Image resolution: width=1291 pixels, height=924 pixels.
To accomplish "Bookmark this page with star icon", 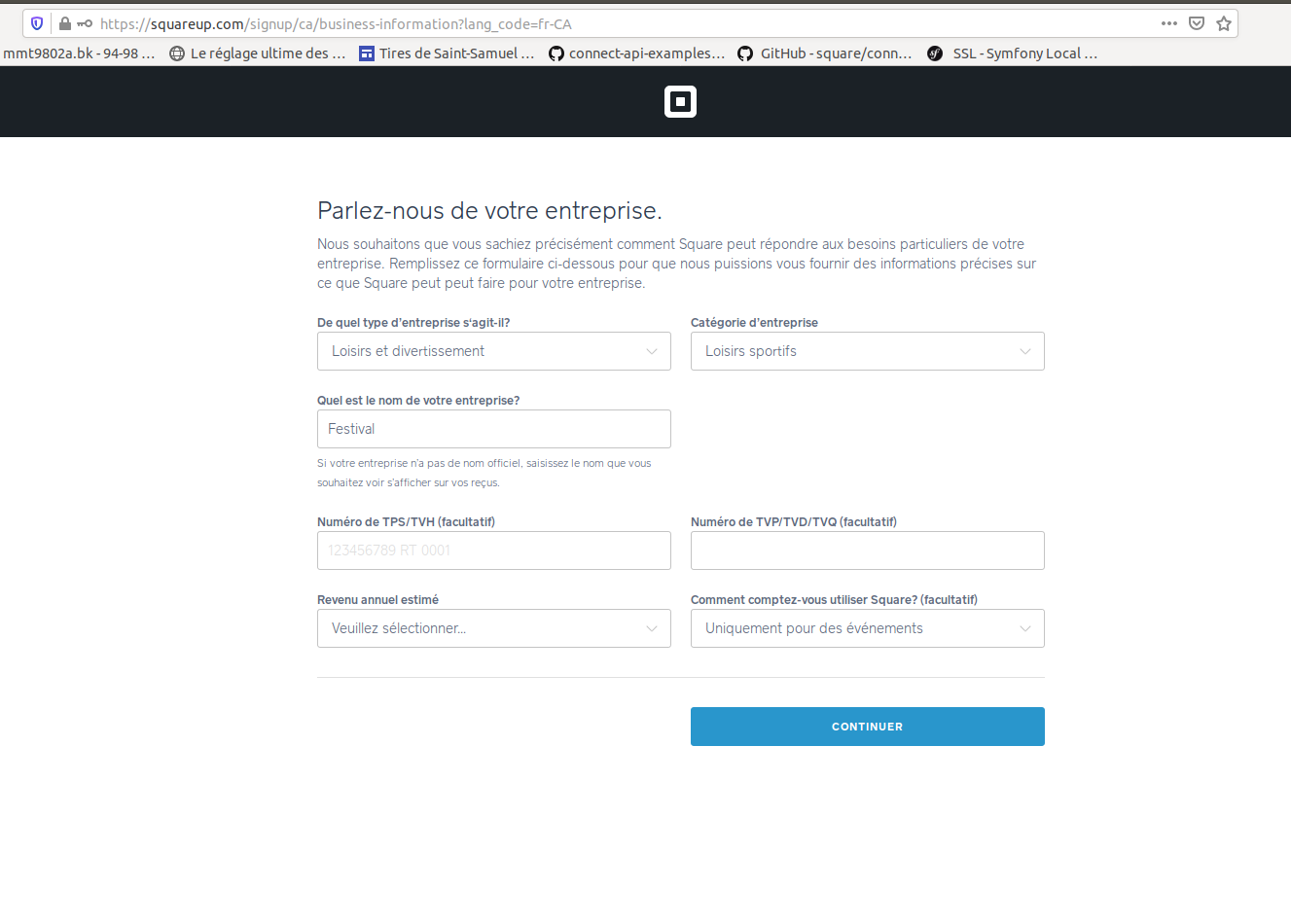I will [1224, 23].
